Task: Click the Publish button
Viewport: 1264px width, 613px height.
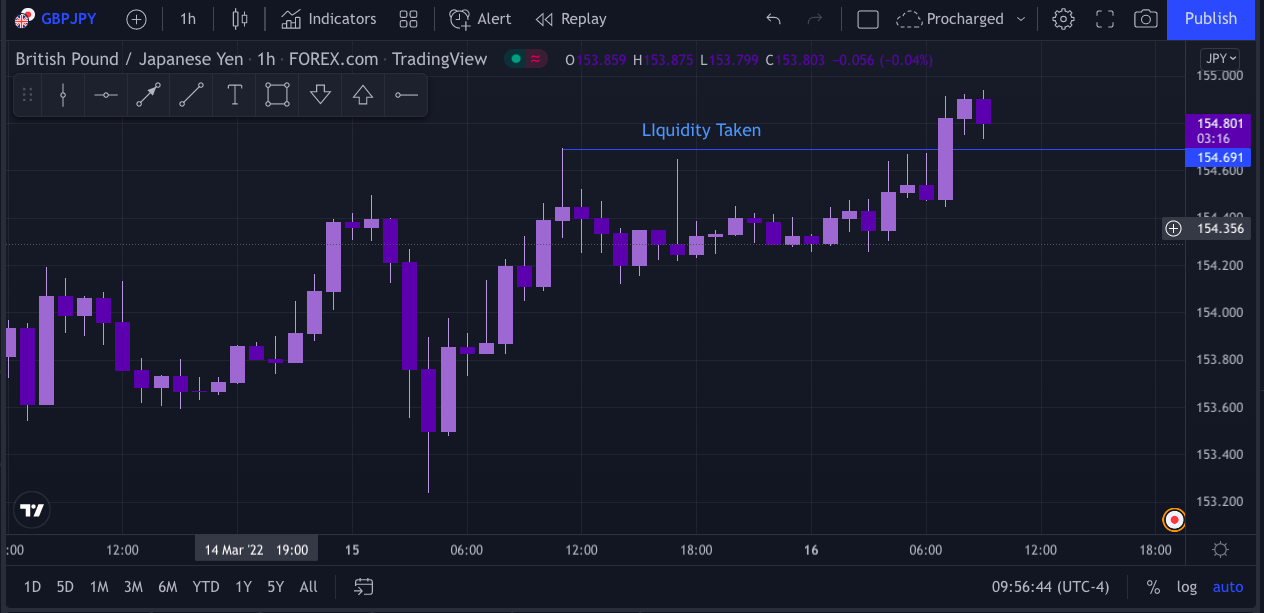Action: click(1210, 19)
